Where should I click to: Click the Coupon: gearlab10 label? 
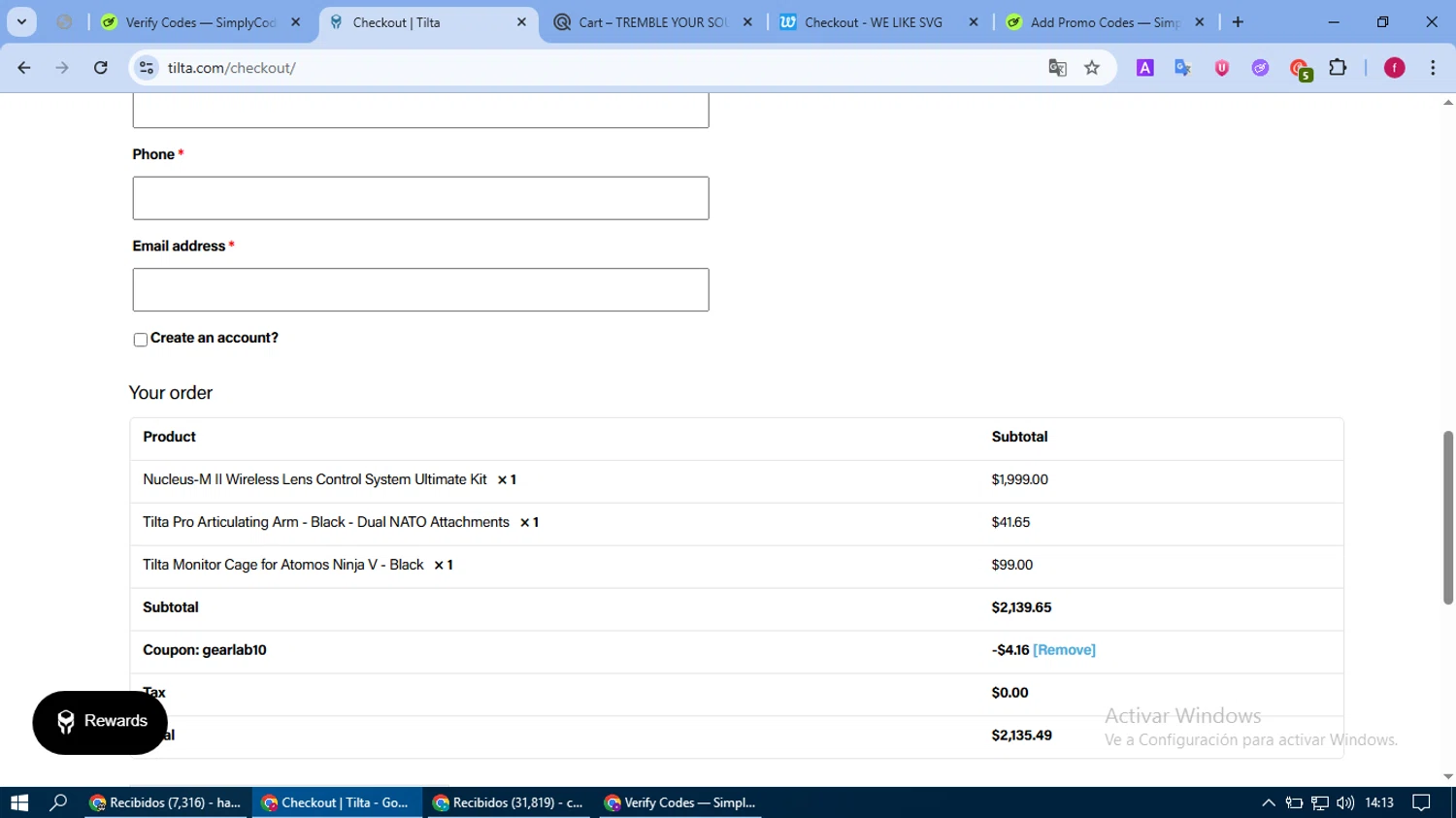(x=205, y=650)
